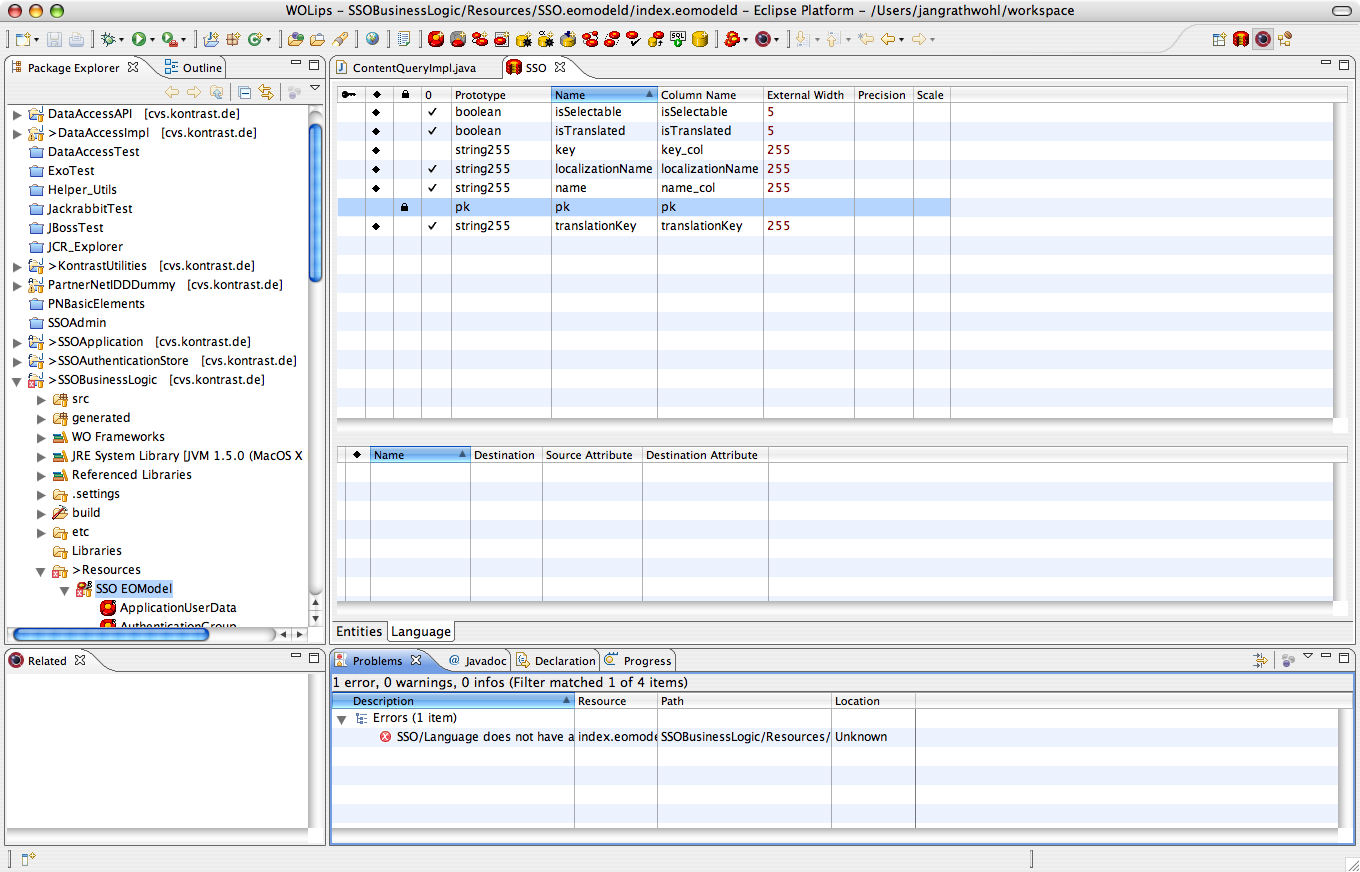Select the SSO/Language error entry
Screen dimensions: 1360x872
coord(486,737)
